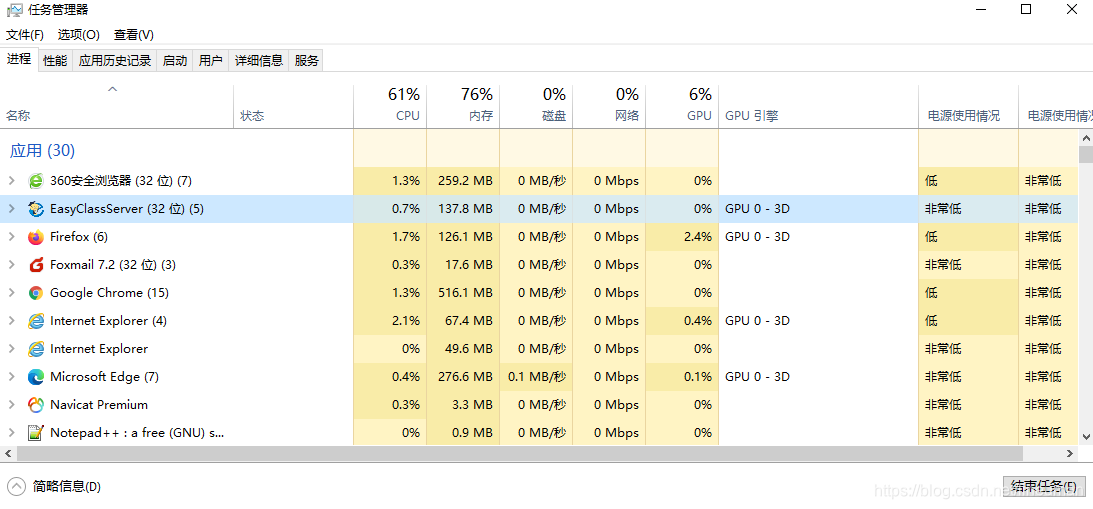Open the 文件(F) menu
The image size is (1093, 509).
pyautogui.click(x=25, y=35)
